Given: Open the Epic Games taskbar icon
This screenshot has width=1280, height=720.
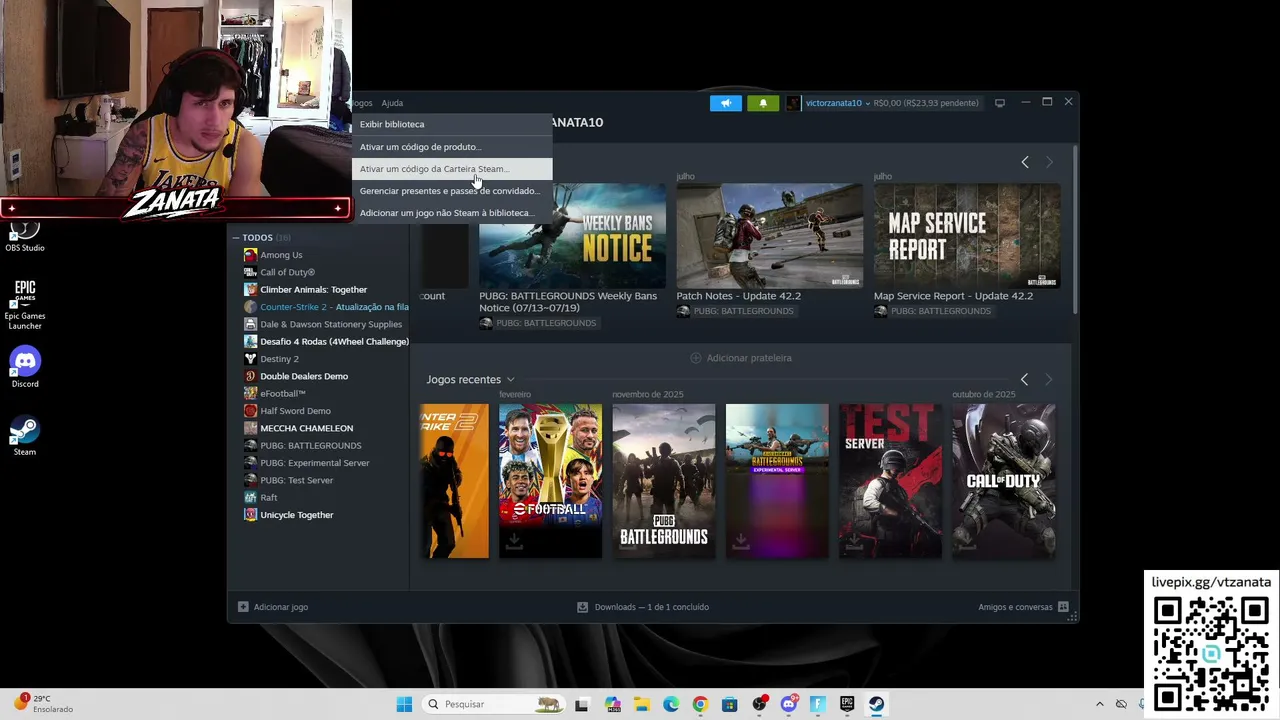Looking at the screenshot, I should [x=847, y=704].
